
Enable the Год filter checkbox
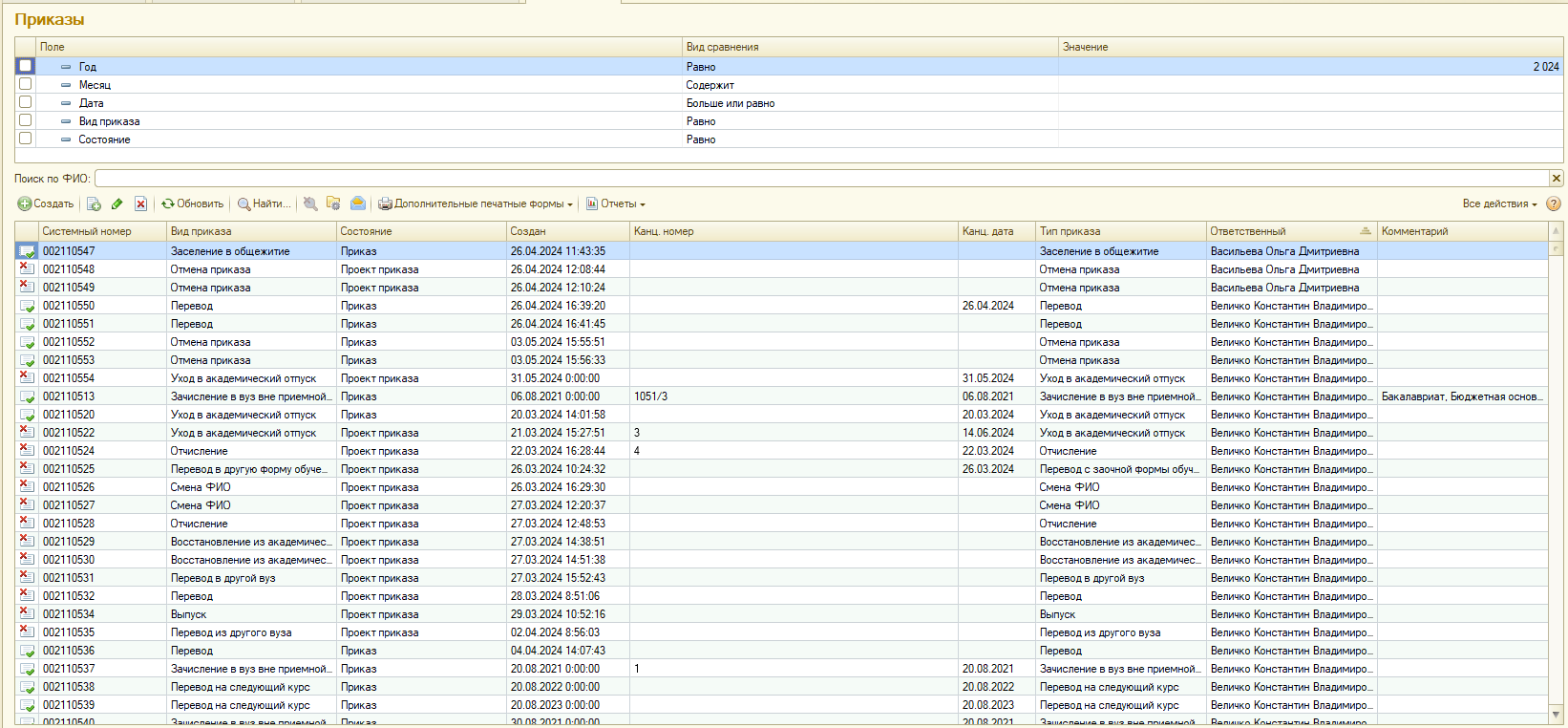pyautogui.click(x=26, y=66)
